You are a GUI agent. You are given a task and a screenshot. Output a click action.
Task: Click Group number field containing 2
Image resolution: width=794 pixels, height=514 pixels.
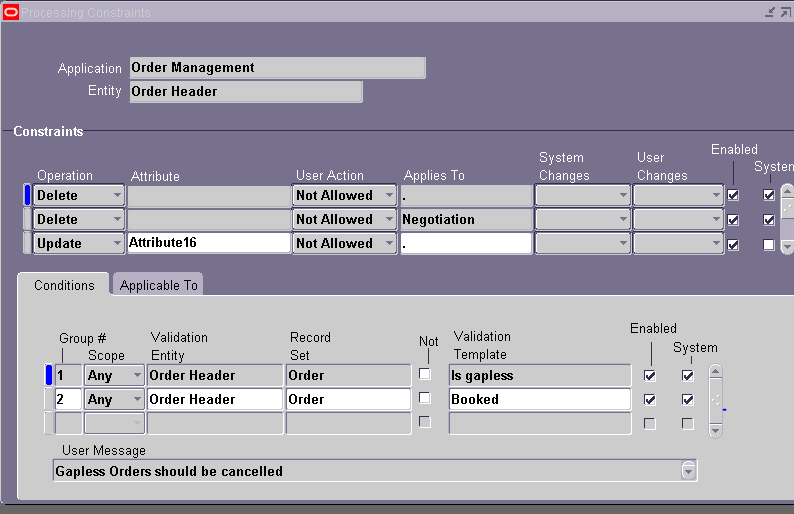(68, 399)
